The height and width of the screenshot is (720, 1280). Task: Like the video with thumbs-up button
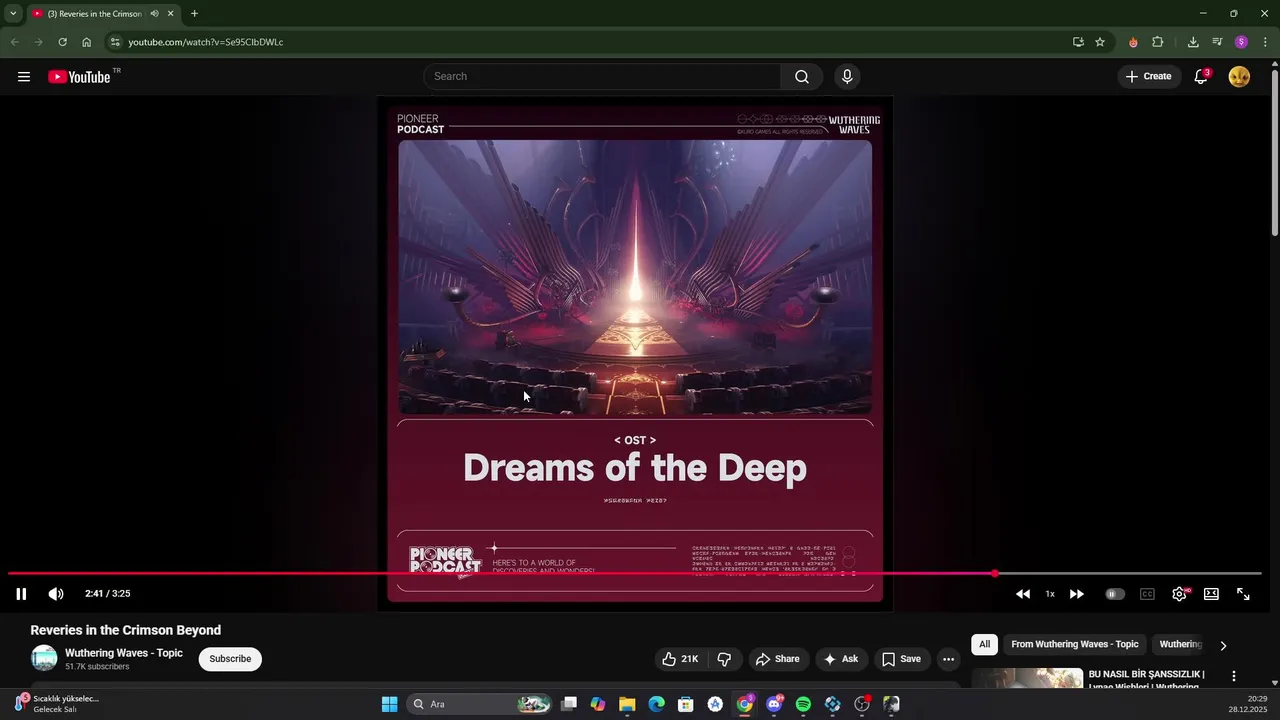pyautogui.click(x=680, y=659)
